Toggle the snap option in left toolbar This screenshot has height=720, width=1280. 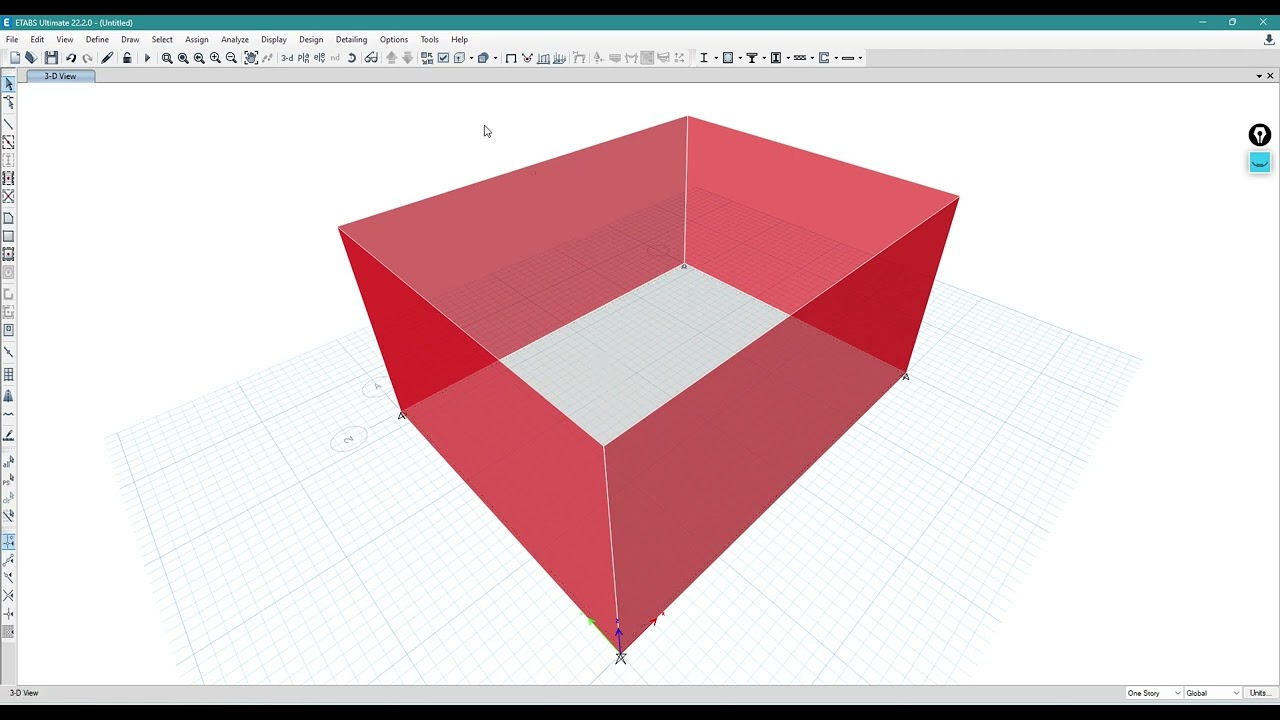(9, 541)
